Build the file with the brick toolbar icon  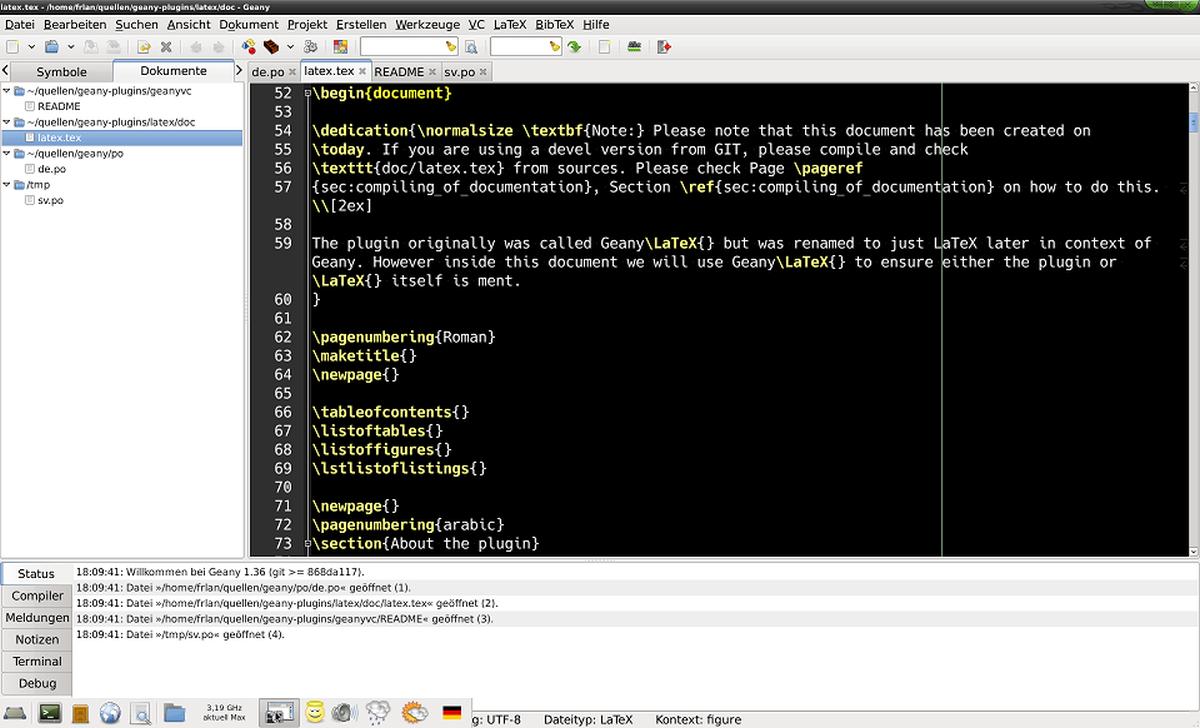pos(271,46)
